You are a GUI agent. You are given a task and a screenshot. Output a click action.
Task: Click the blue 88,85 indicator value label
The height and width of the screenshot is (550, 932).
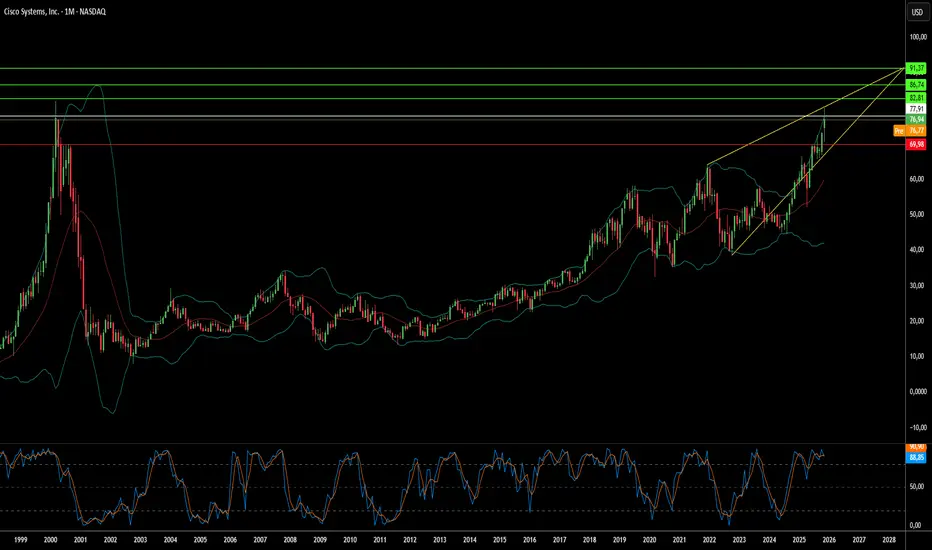point(916,457)
